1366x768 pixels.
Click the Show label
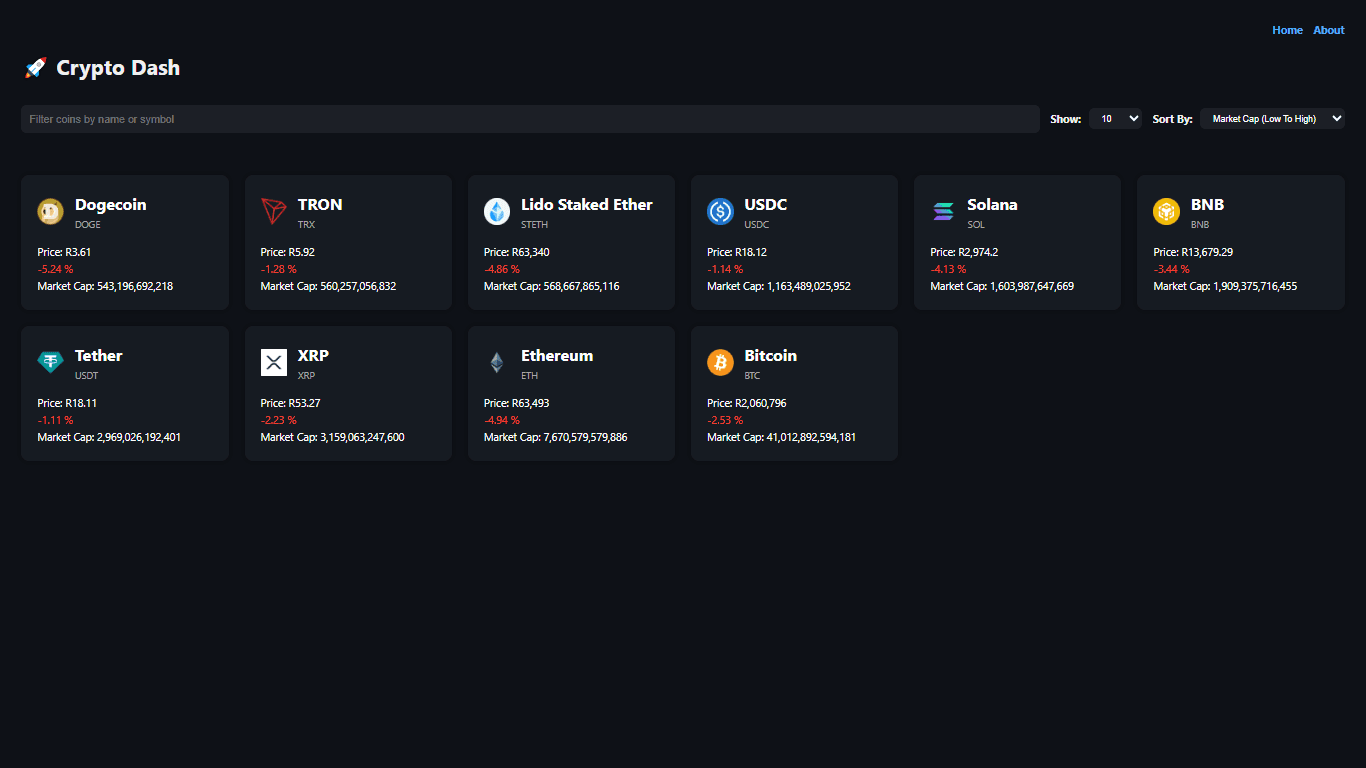(x=1066, y=119)
